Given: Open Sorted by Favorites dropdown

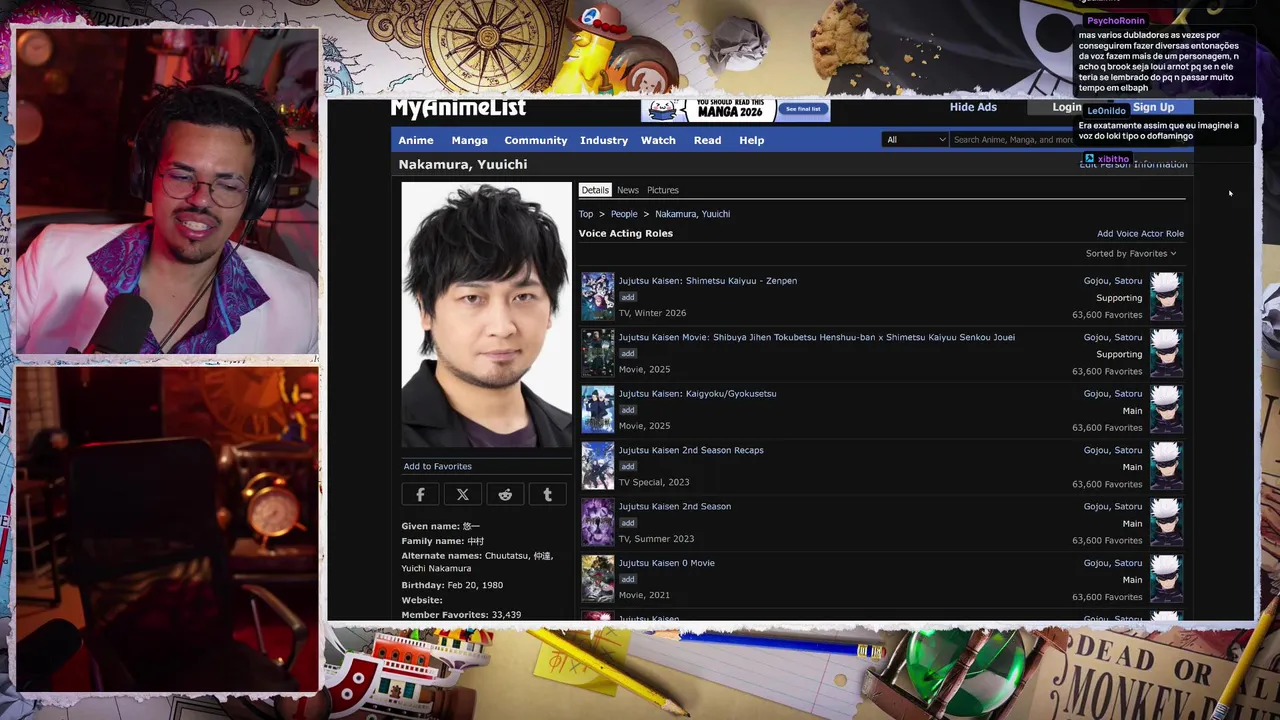Looking at the screenshot, I should 1131,254.
